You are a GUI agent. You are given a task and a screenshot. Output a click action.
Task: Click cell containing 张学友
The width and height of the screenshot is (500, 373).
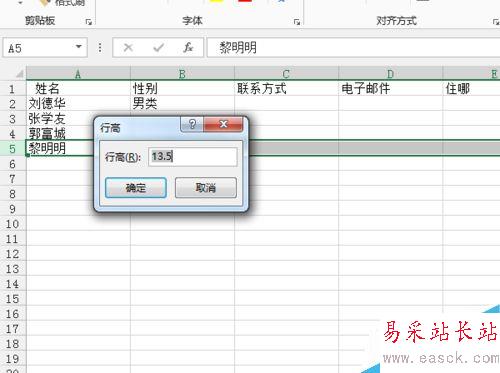pos(60,119)
